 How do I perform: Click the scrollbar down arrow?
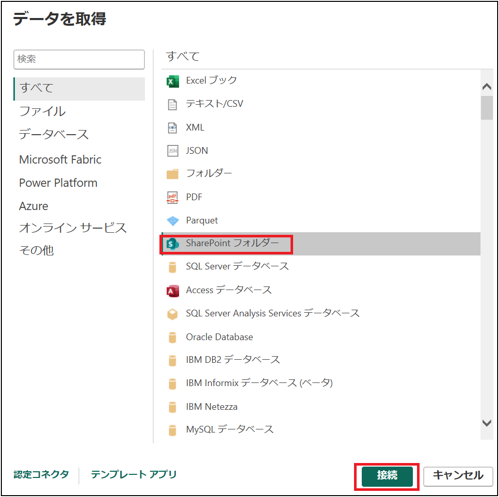point(487,423)
